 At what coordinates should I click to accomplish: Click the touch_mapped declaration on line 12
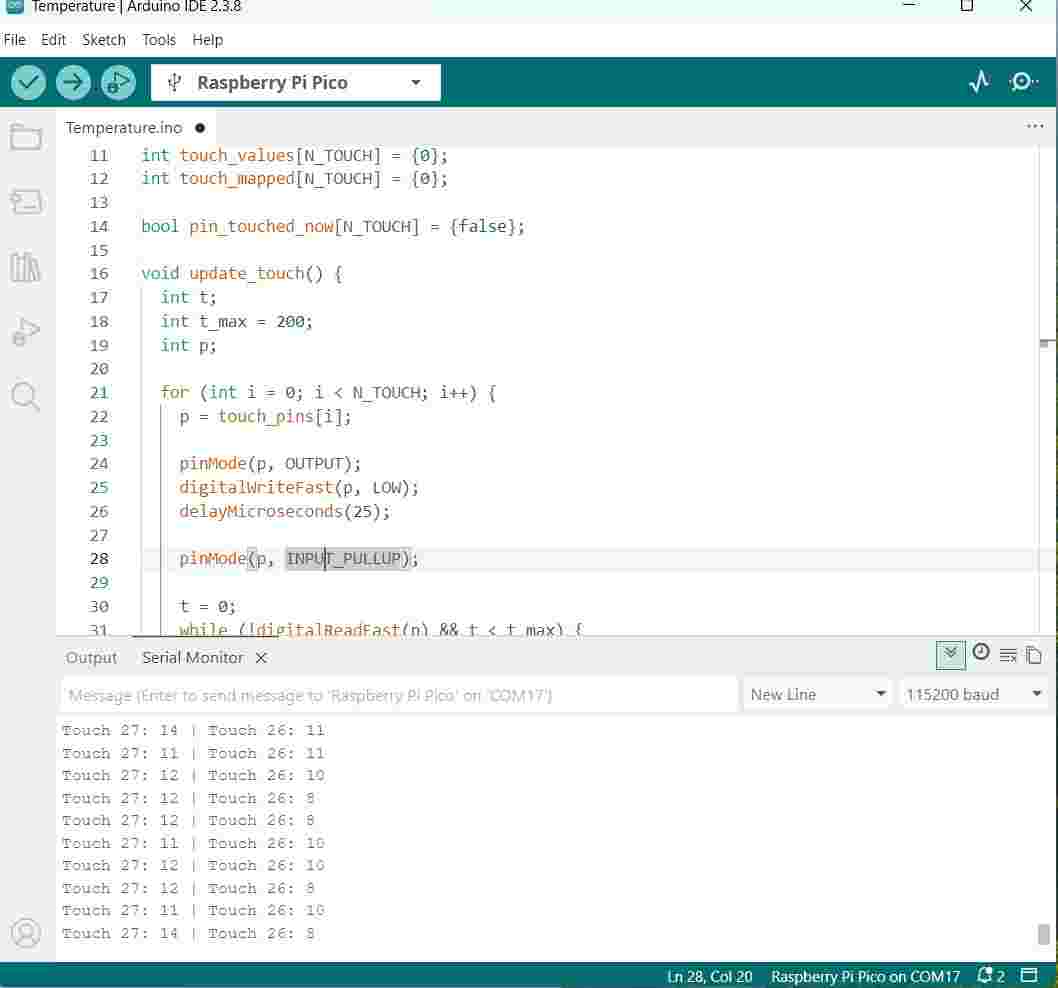click(294, 179)
